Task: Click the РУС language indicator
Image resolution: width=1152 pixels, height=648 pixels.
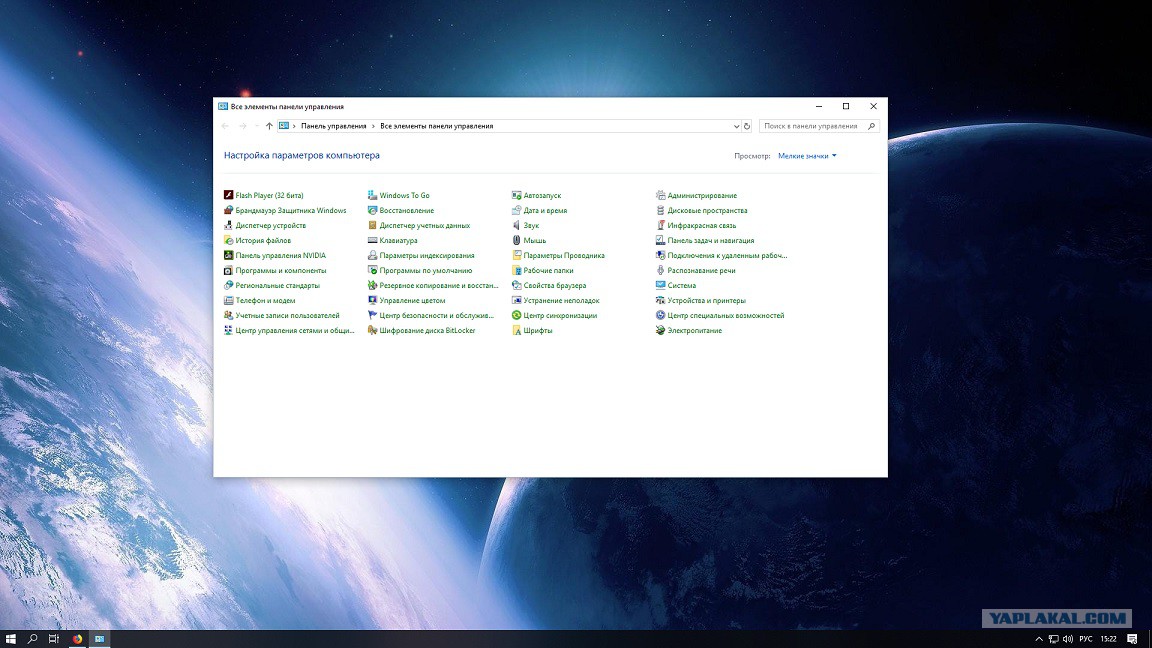Action: point(1086,639)
